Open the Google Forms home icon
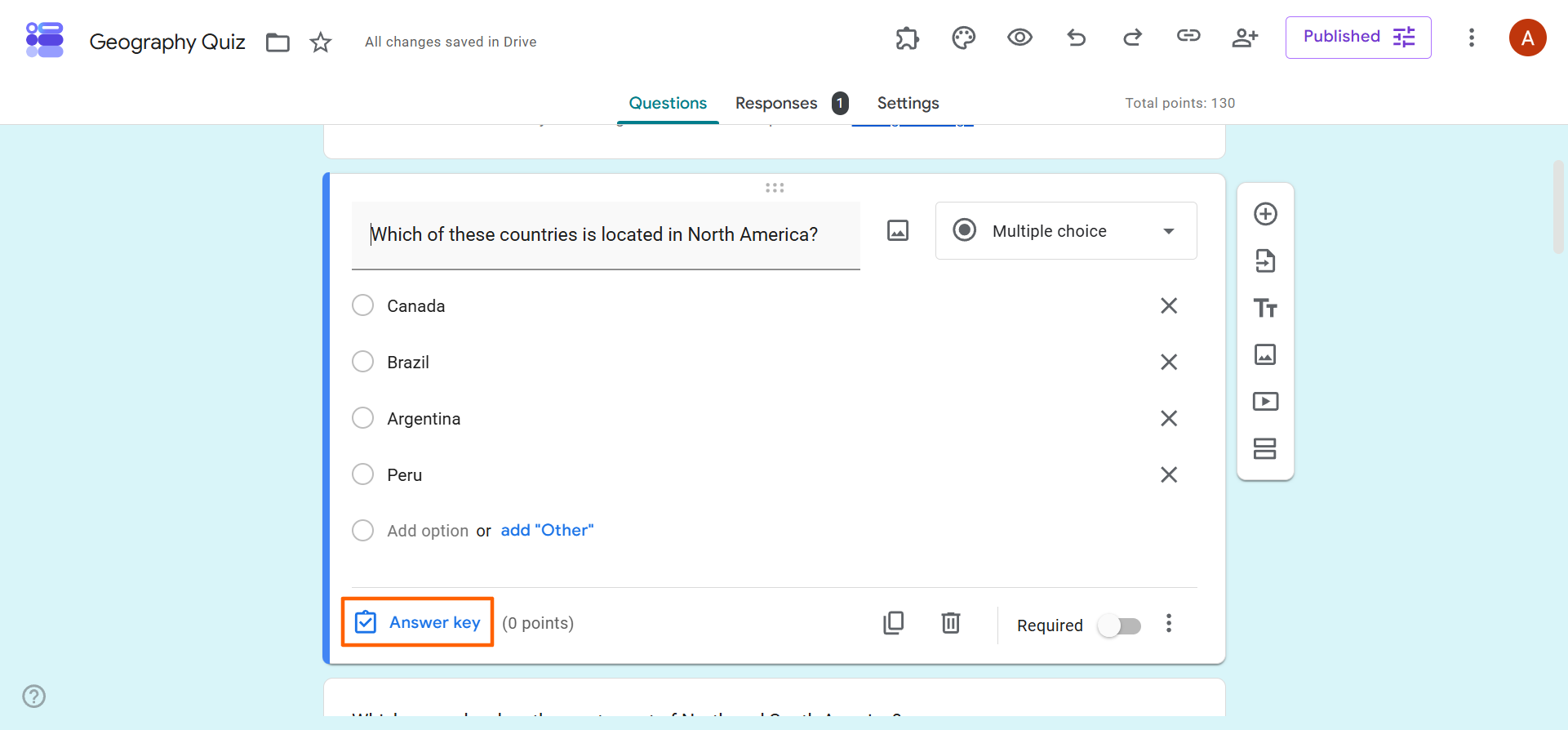Image resolution: width=1568 pixels, height=730 pixels. point(45,40)
